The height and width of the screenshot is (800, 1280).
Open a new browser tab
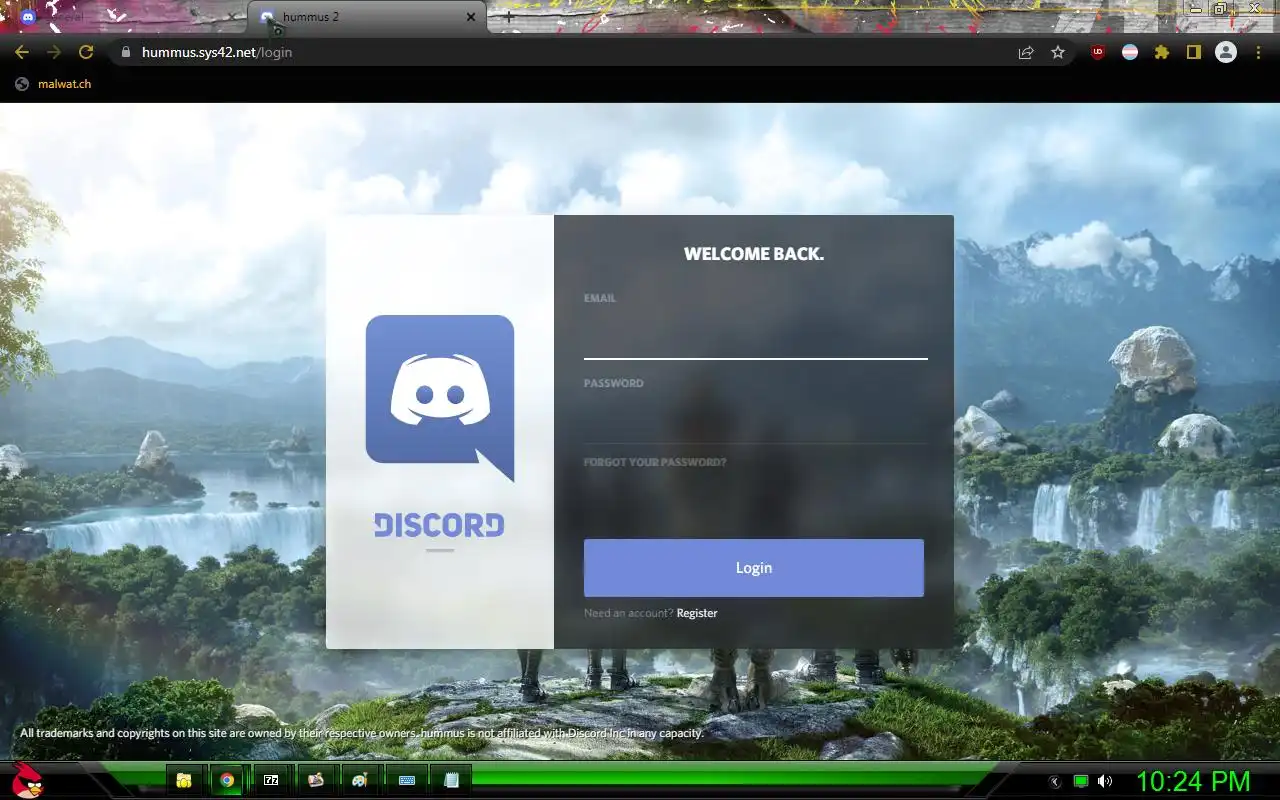coord(508,17)
